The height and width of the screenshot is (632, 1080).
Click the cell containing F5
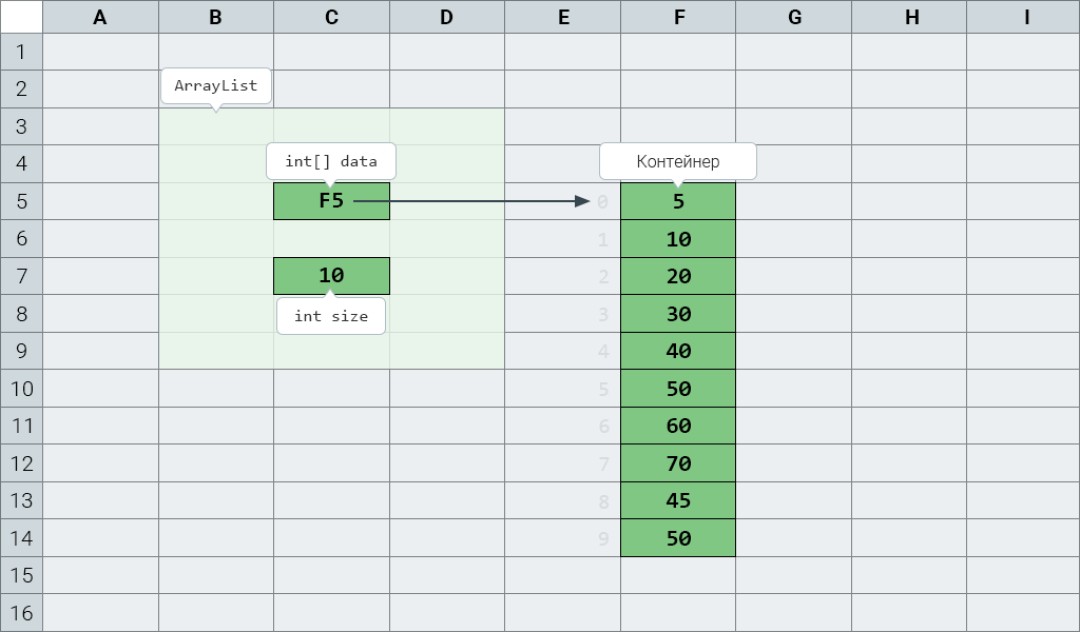point(331,201)
